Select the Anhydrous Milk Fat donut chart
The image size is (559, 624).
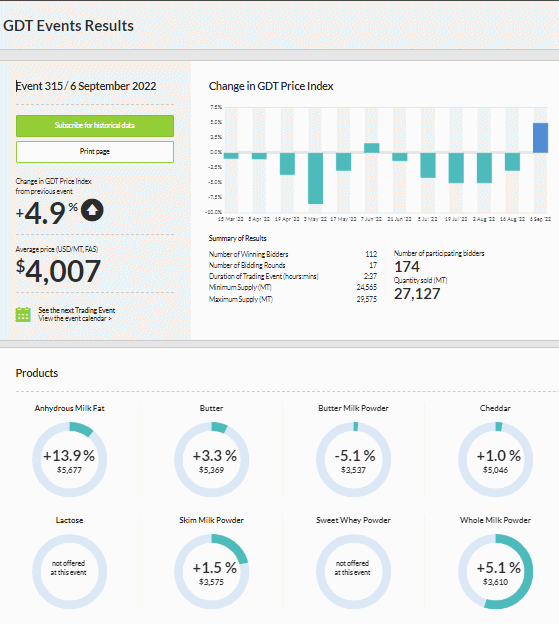pos(70,460)
